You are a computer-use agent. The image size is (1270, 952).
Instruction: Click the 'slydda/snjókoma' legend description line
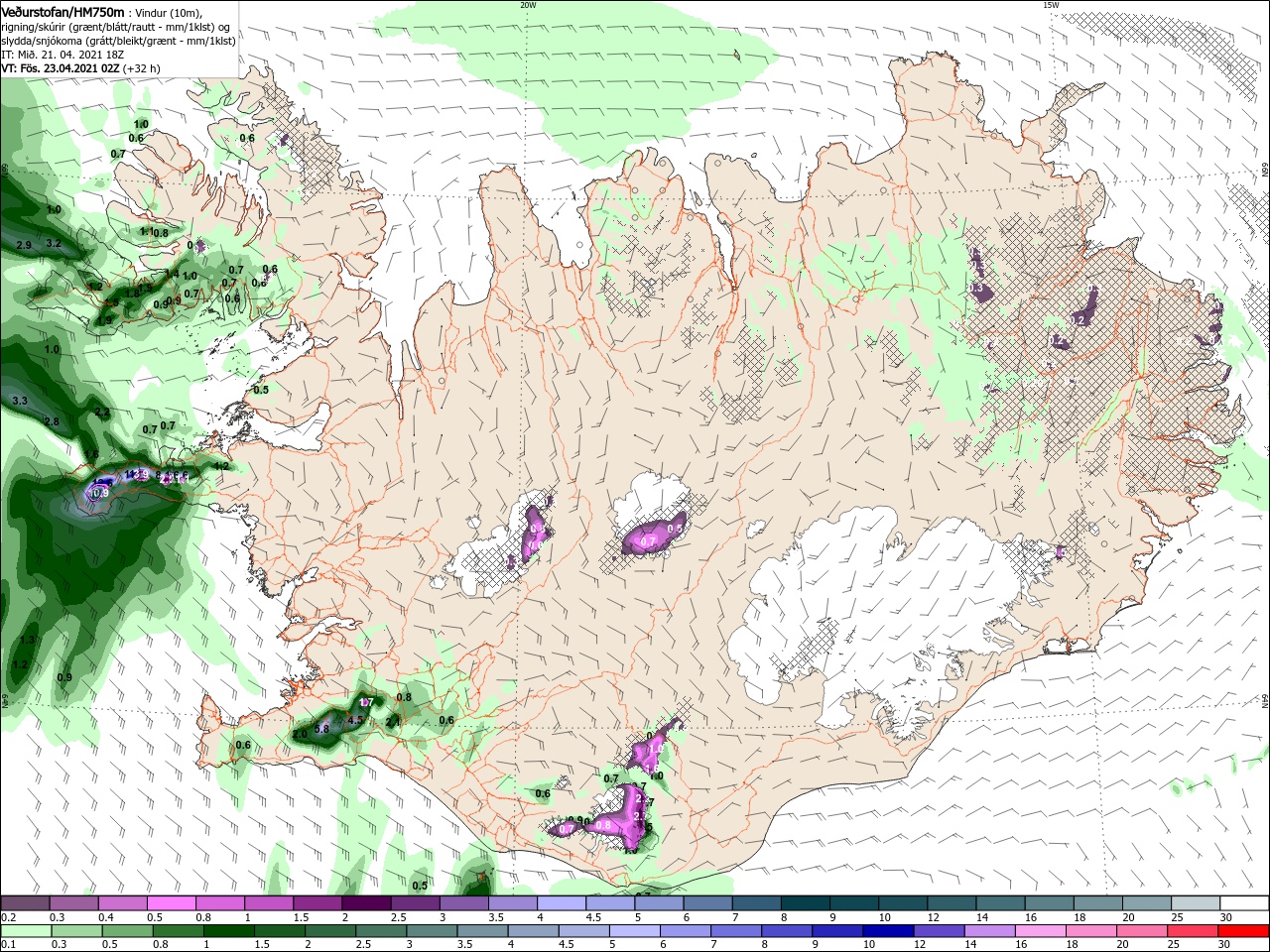[x=118, y=41]
